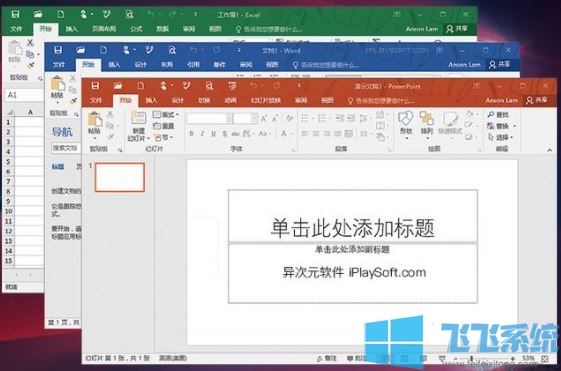Click the zoom in plus button in PowerPoint status bar
561x371 pixels.
pos(513,358)
